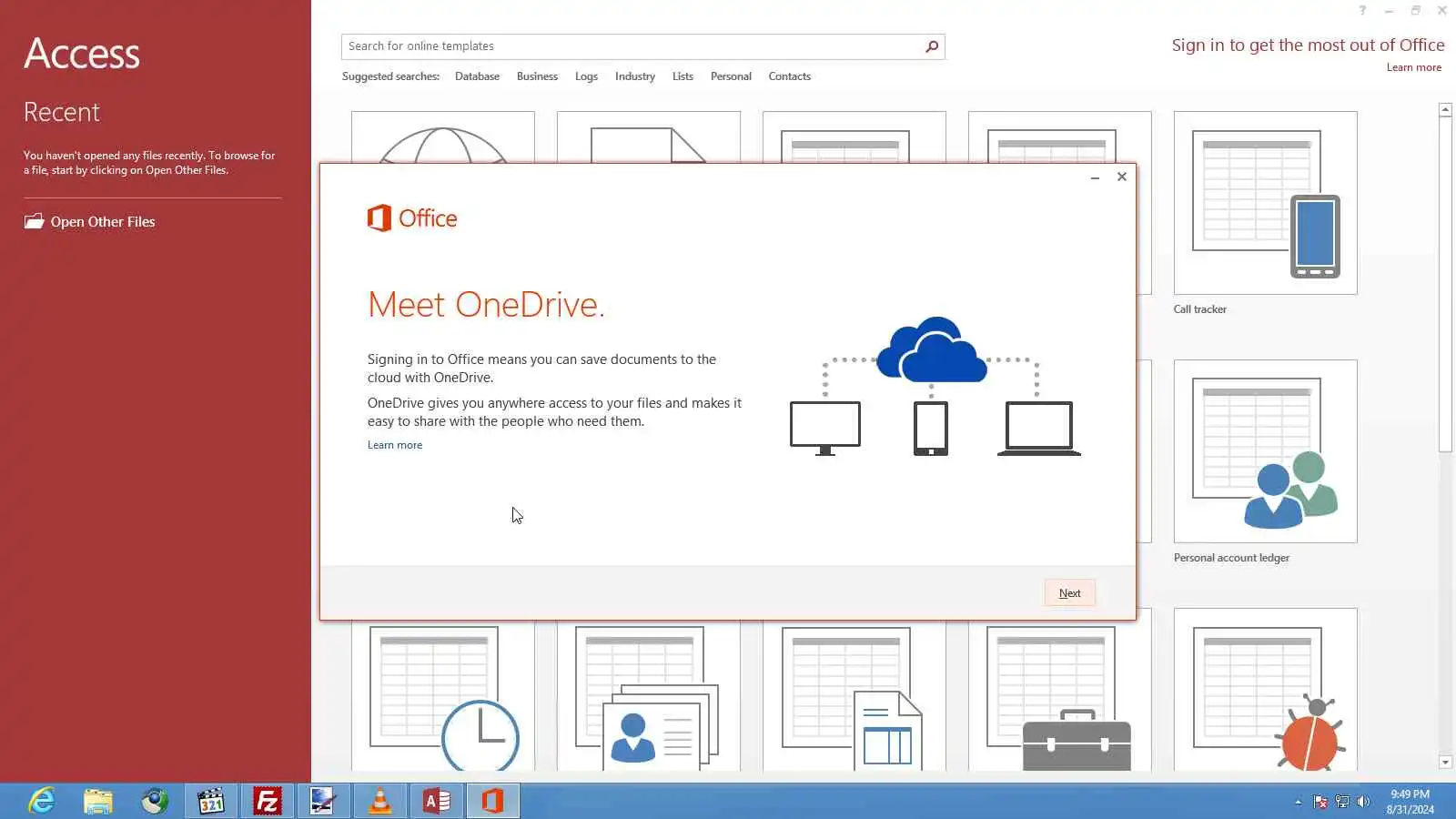Click the globe browser icon in taskbar

(x=155, y=801)
